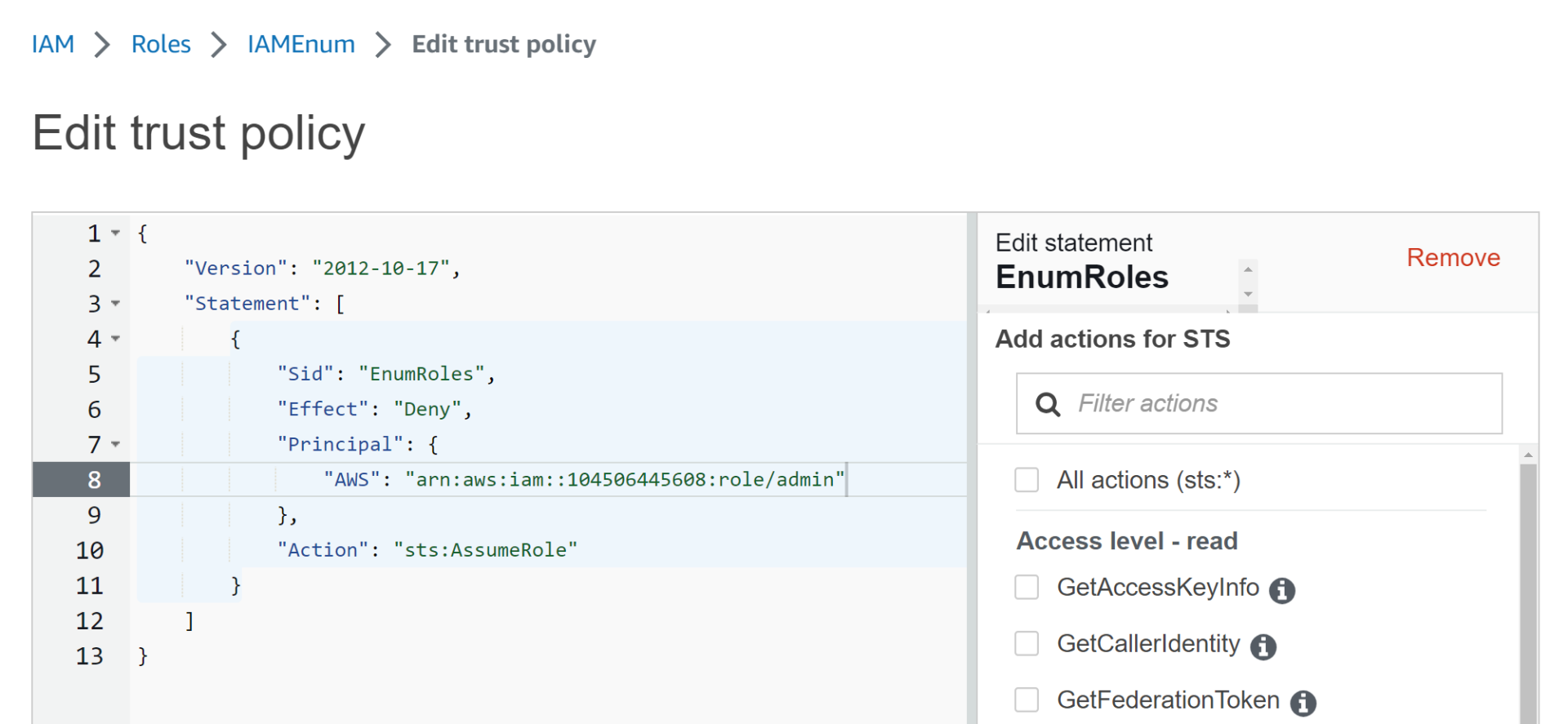Click line 8 number in editor gutter
Screen dimensions: 1568x724
(94, 480)
